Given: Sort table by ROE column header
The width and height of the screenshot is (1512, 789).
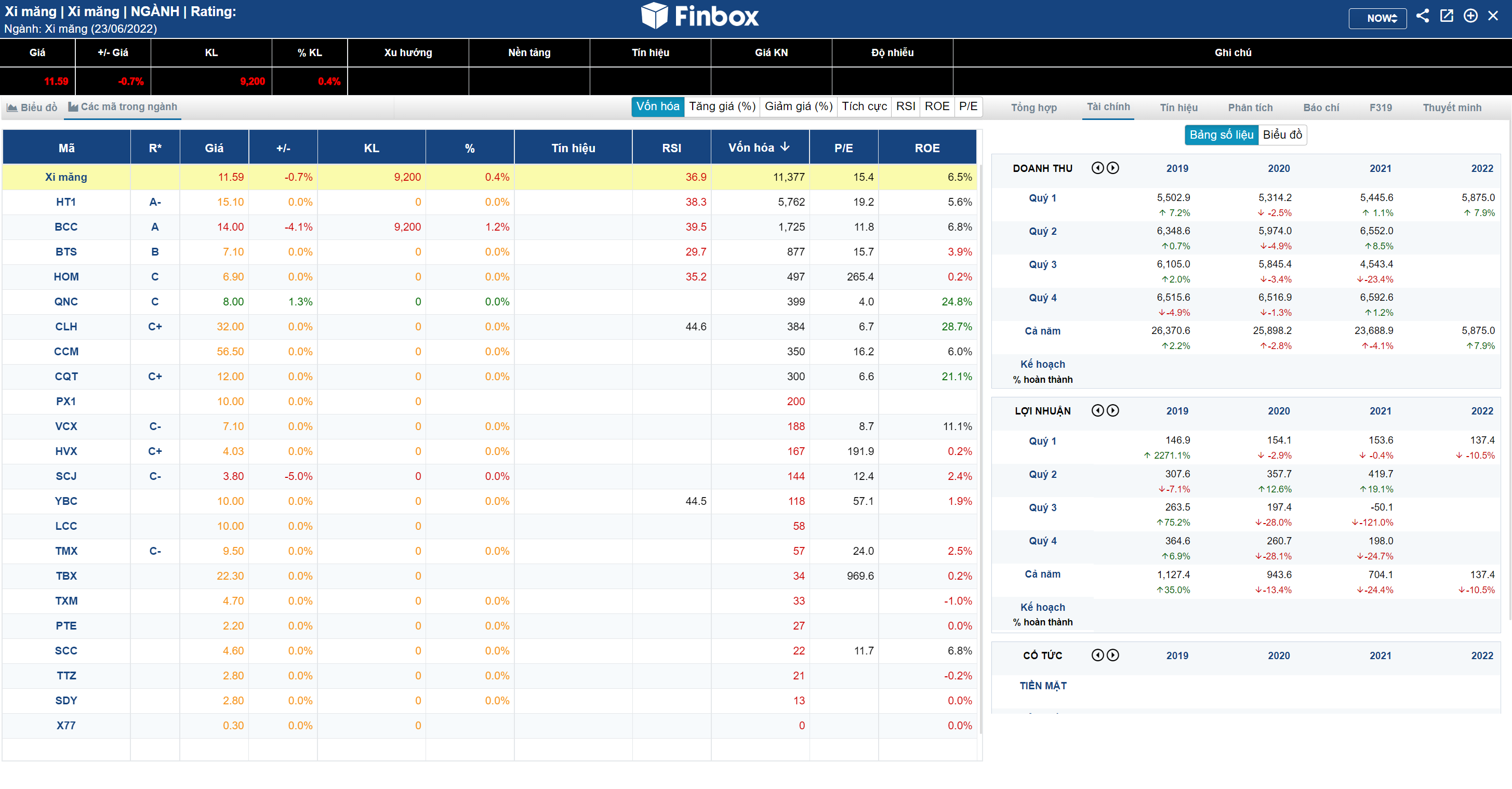Looking at the screenshot, I should coord(927,149).
